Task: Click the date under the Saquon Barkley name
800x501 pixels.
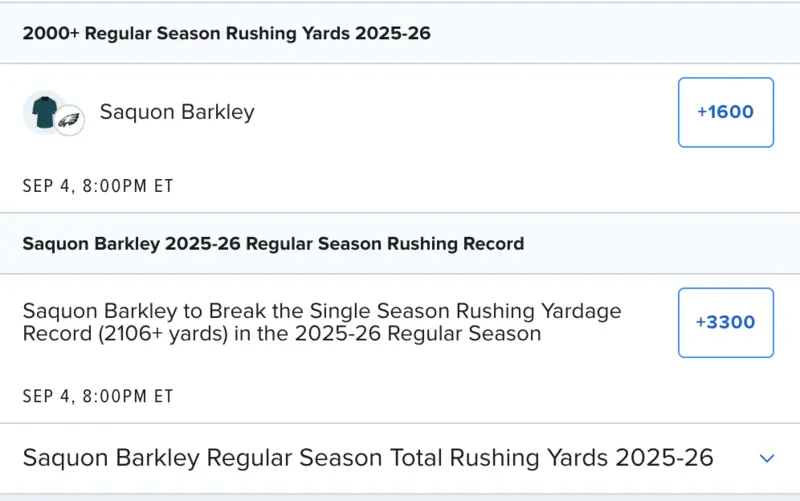Action: coord(98,186)
